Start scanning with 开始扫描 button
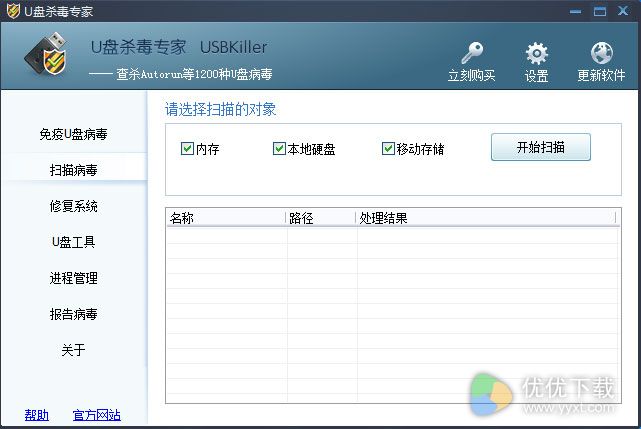 [x=540, y=147]
